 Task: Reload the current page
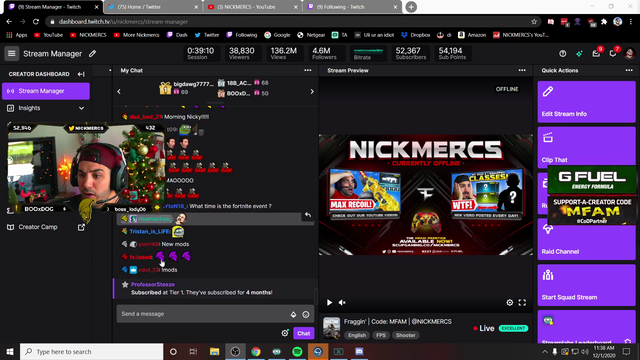coord(36,22)
